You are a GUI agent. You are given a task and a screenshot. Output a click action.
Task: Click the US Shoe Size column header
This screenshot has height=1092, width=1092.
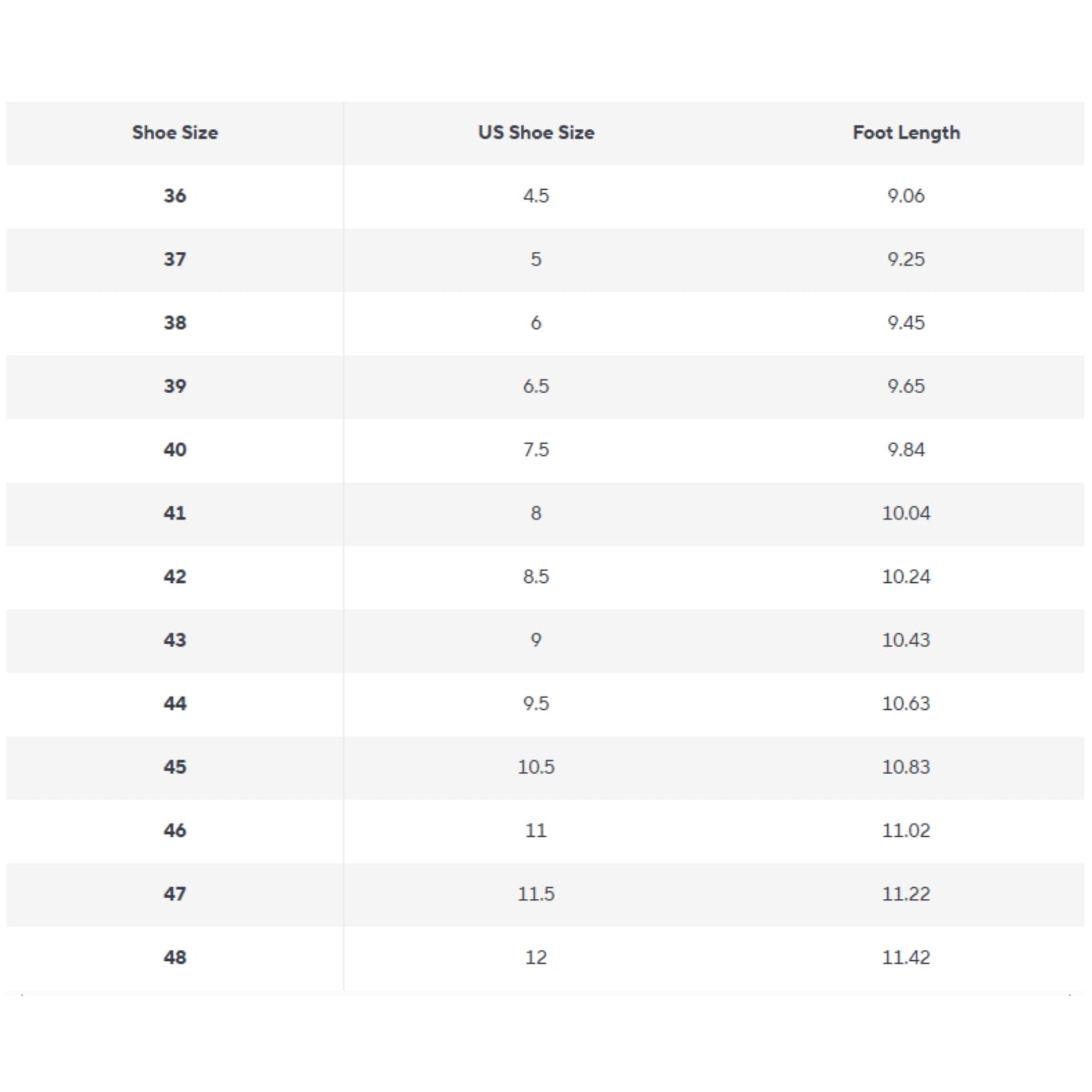[x=536, y=132]
